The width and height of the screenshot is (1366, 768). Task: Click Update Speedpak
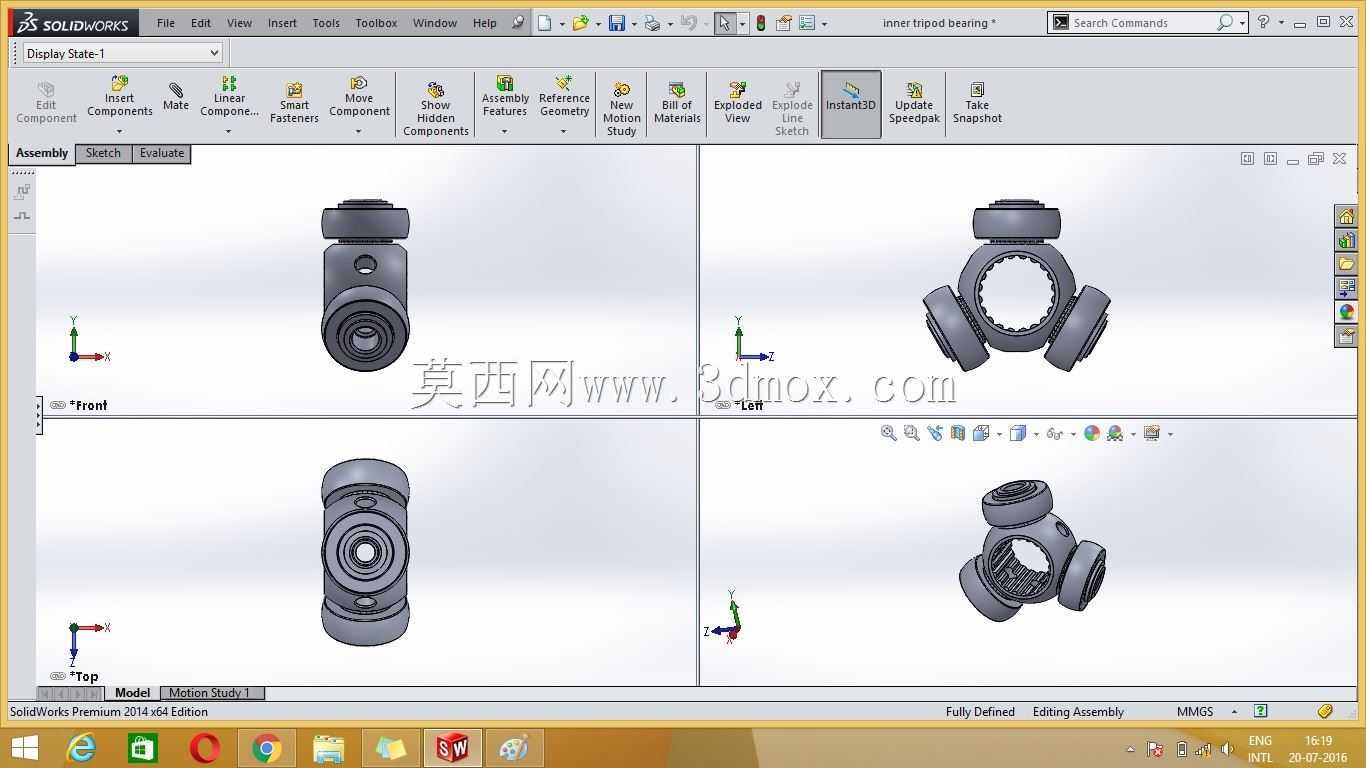[914, 103]
